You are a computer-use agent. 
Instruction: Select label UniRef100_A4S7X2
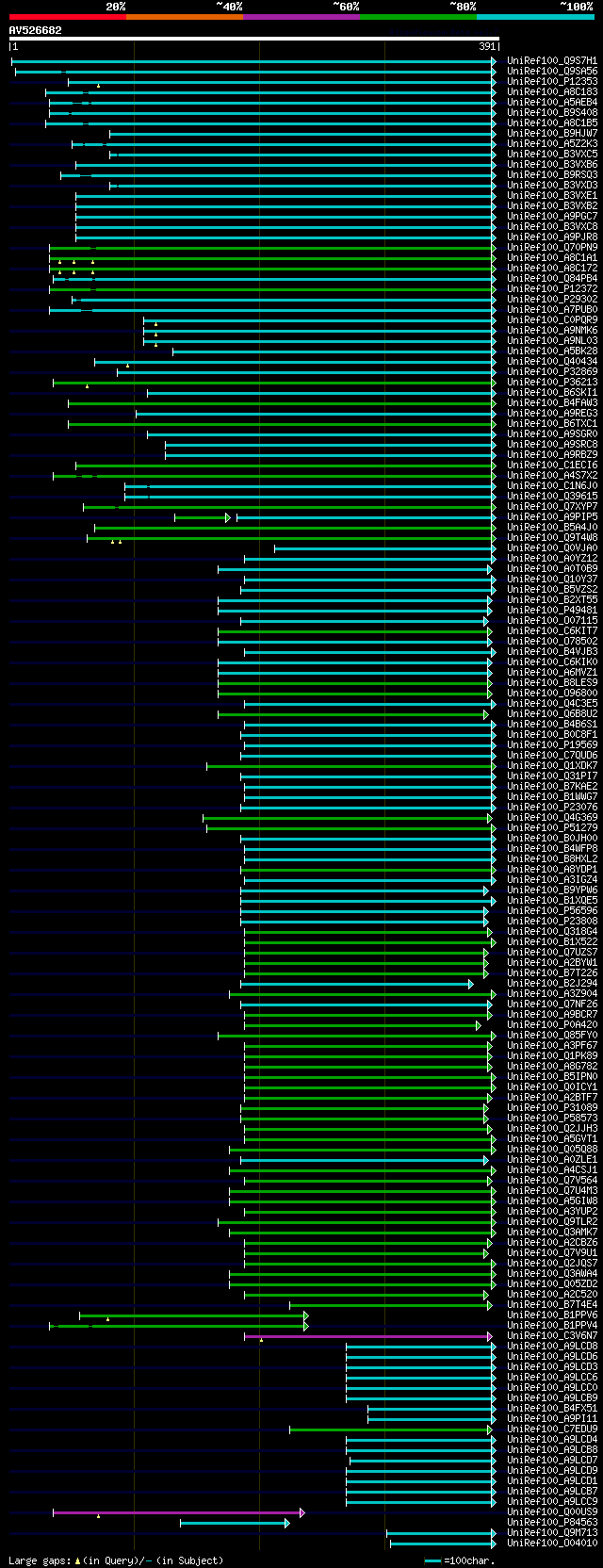click(x=552, y=475)
